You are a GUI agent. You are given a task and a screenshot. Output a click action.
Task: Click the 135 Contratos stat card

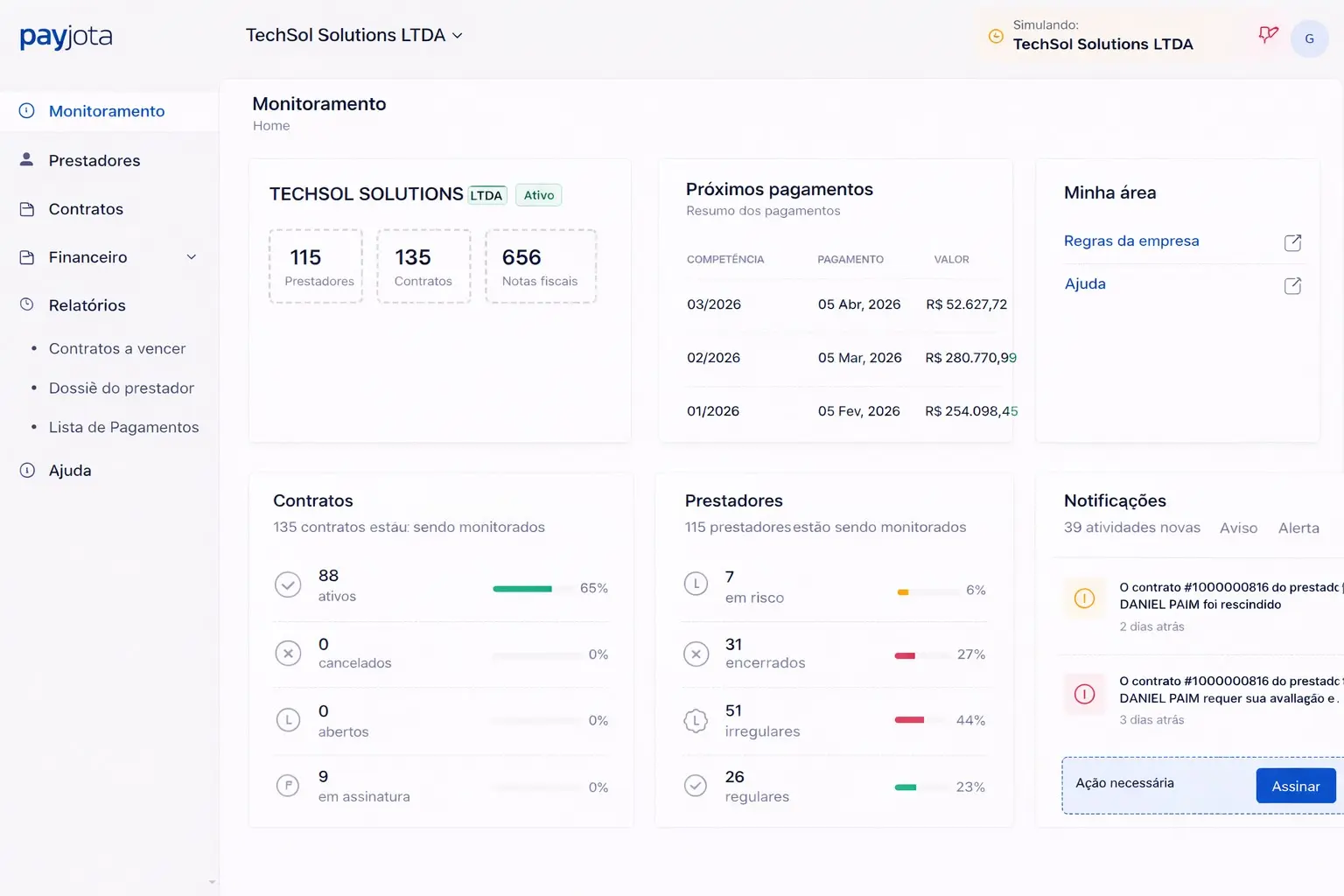pos(423,267)
